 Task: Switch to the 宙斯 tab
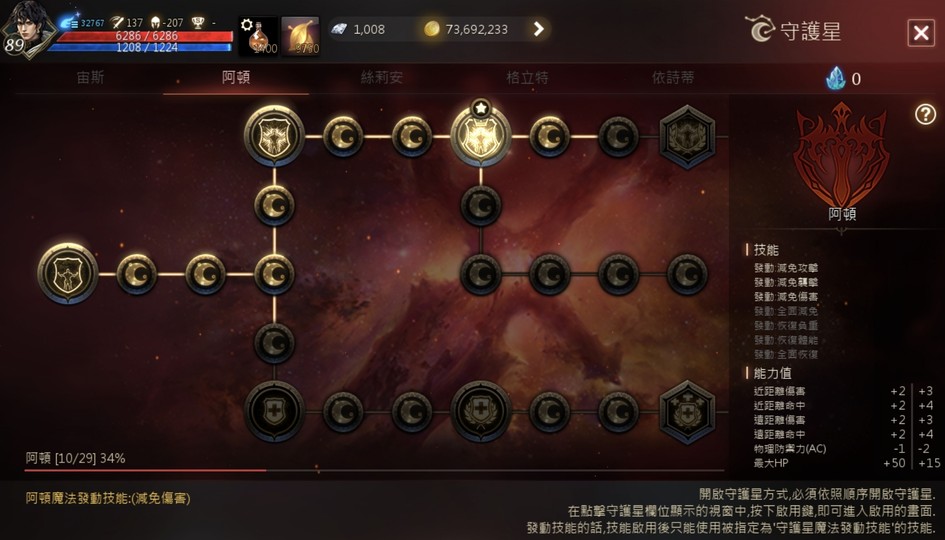[90, 78]
